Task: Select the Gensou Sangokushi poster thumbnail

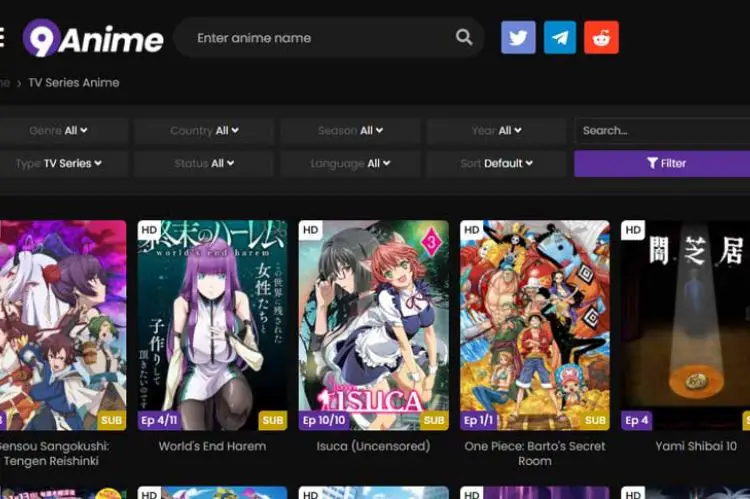Action: pos(63,325)
